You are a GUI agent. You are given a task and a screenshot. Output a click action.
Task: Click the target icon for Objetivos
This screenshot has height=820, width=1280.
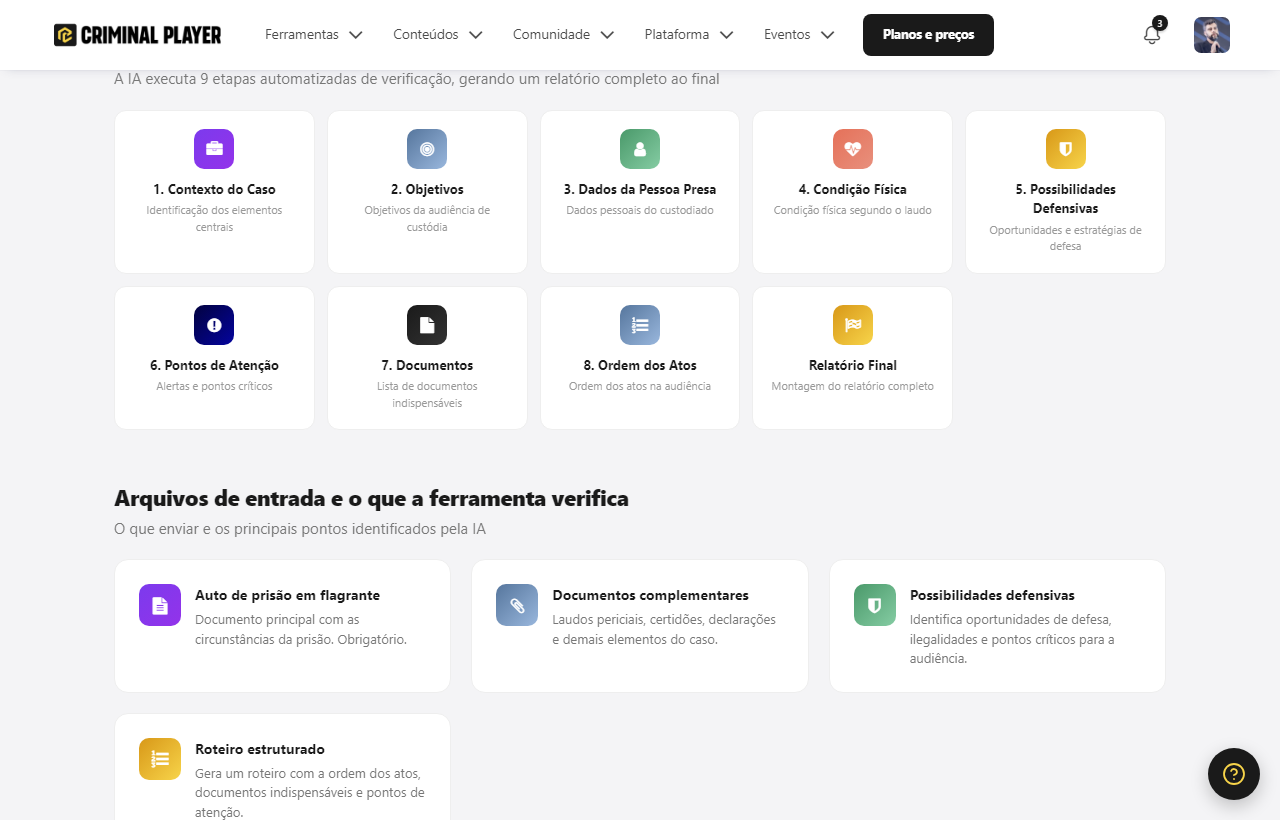[427, 149]
